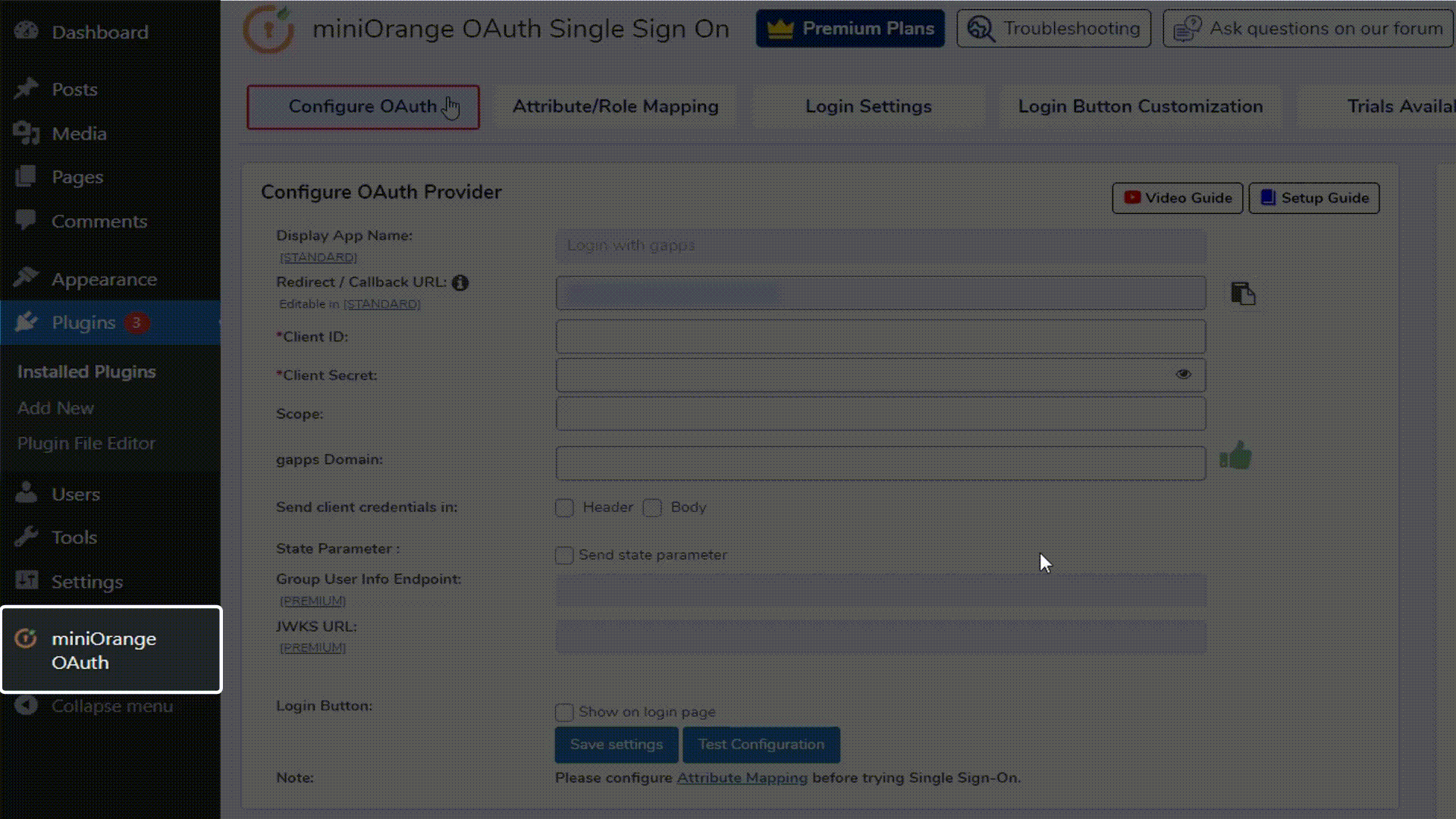The width and height of the screenshot is (1456, 819).
Task: Open Troubleshooting from the top bar
Action: [x=1053, y=28]
